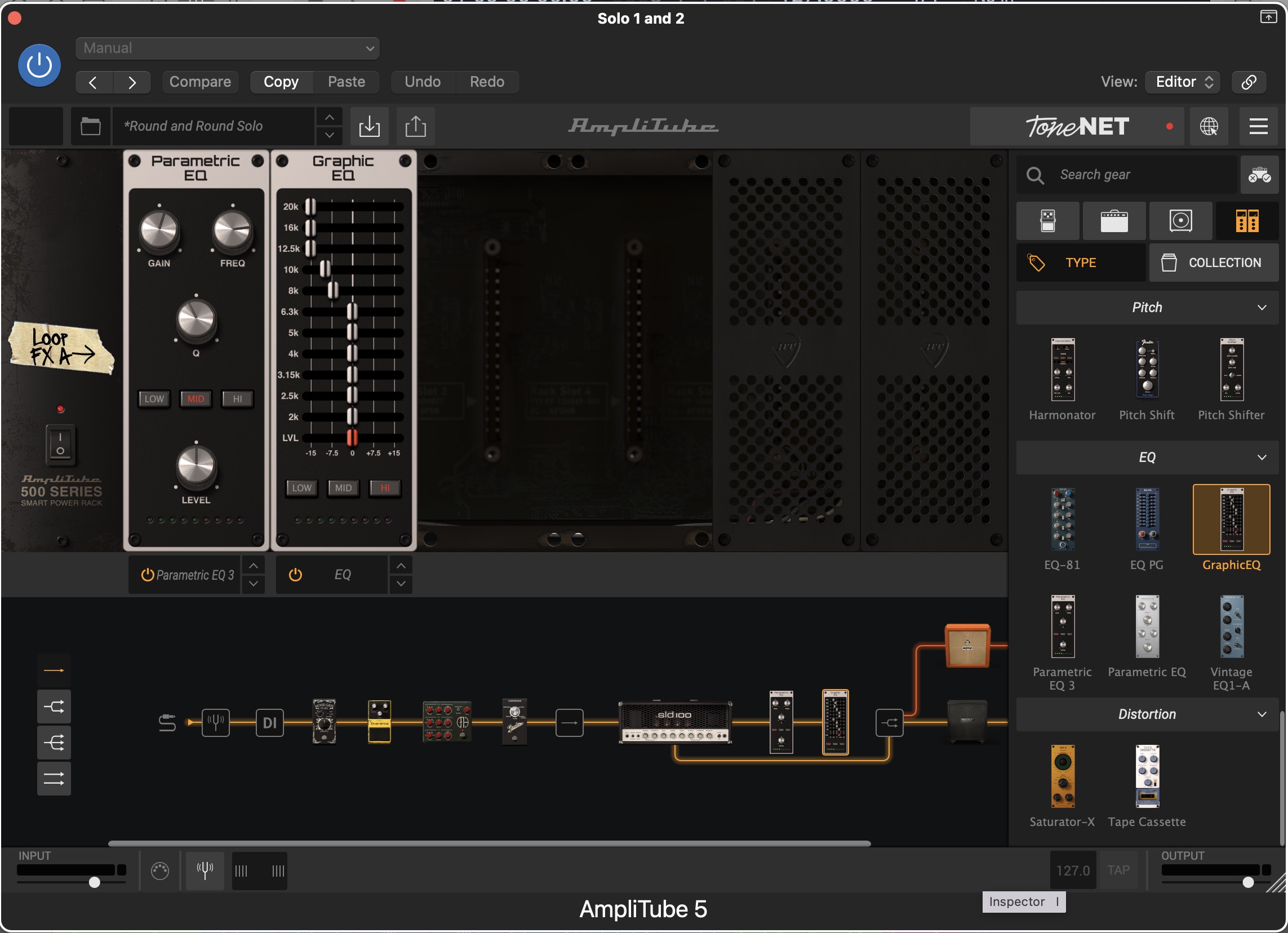Choose the bottom parallel lines routing
This screenshot has height=933, width=1288.
(x=54, y=779)
